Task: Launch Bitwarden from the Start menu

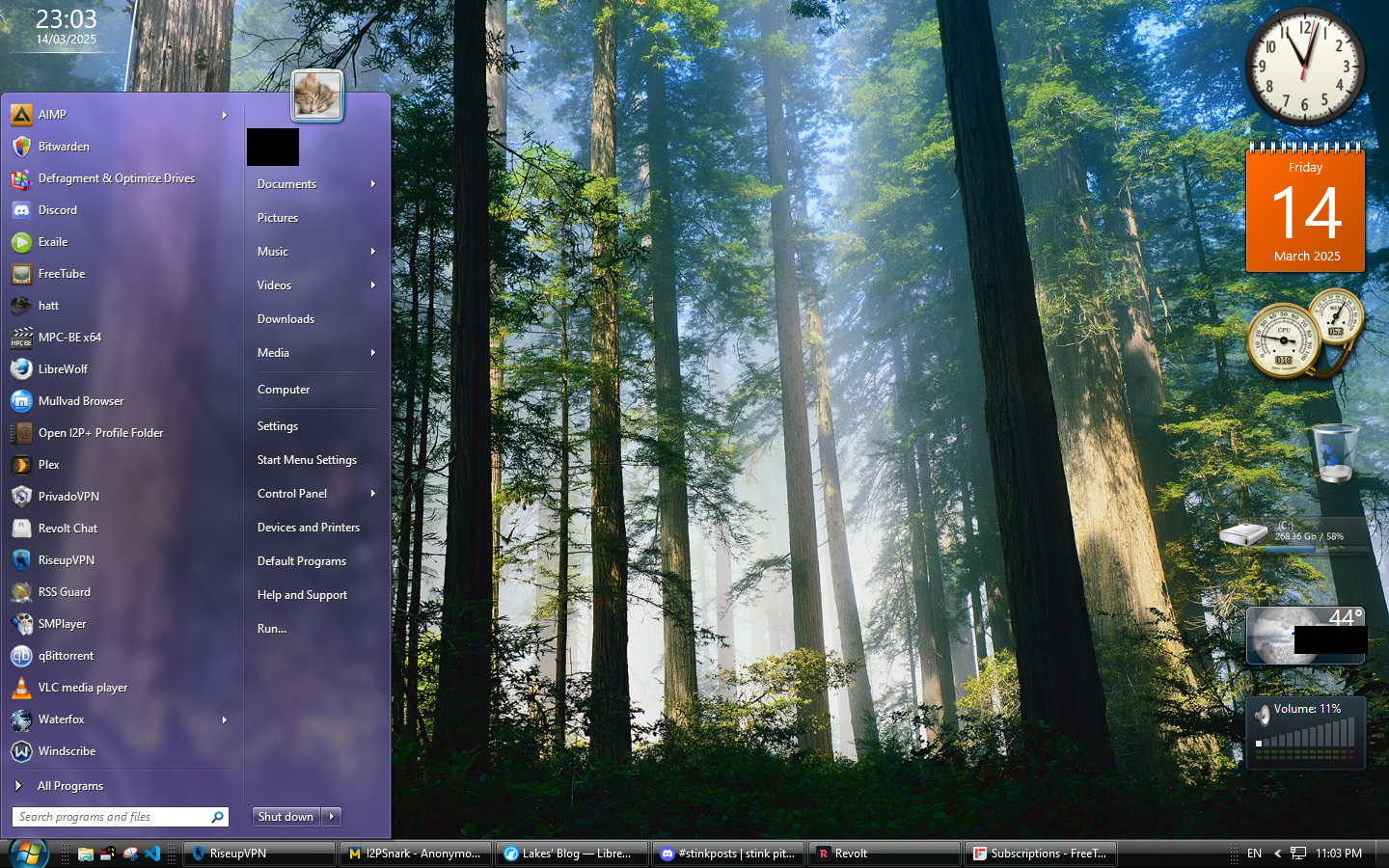Action: click(64, 147)
